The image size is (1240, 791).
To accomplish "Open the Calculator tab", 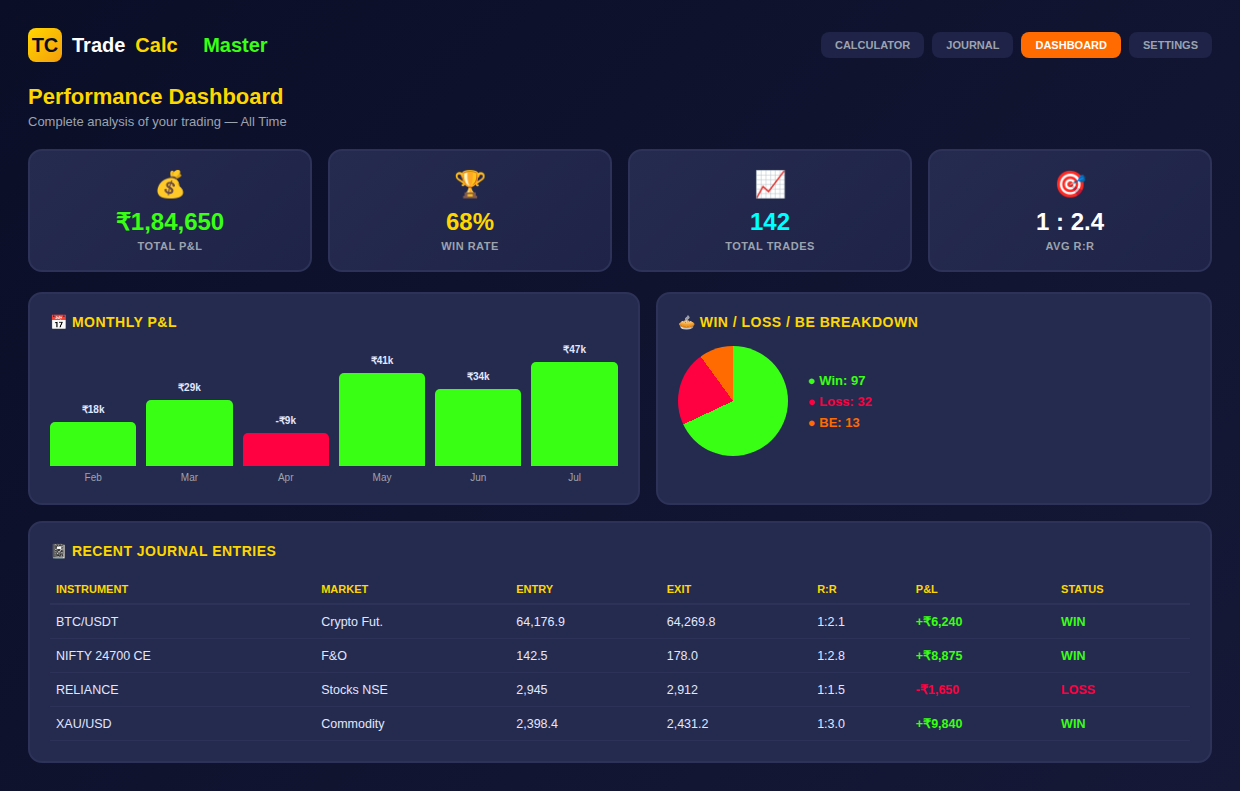I will 872,45.
